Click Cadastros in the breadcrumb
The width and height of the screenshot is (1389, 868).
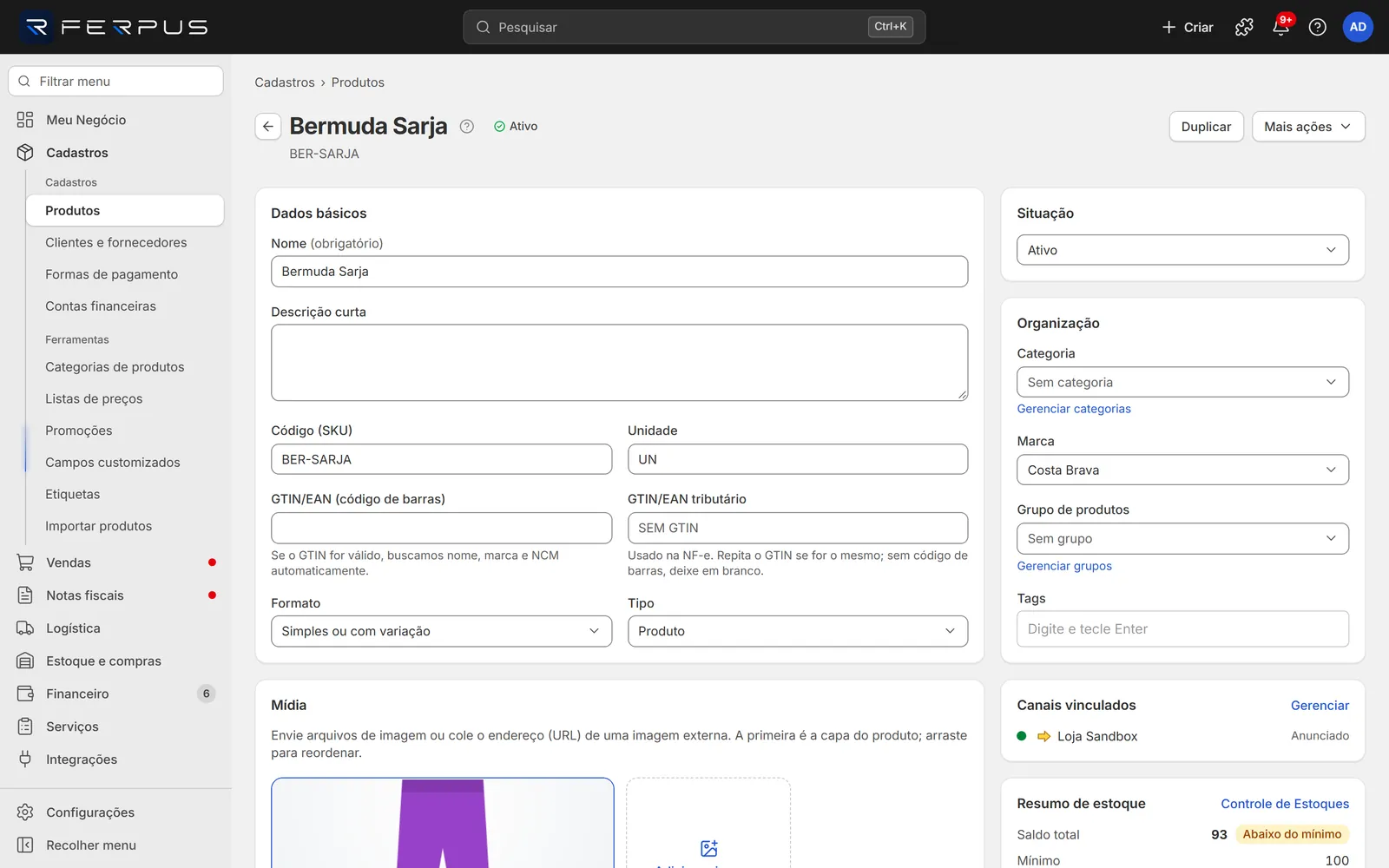[x=285, y=82]
